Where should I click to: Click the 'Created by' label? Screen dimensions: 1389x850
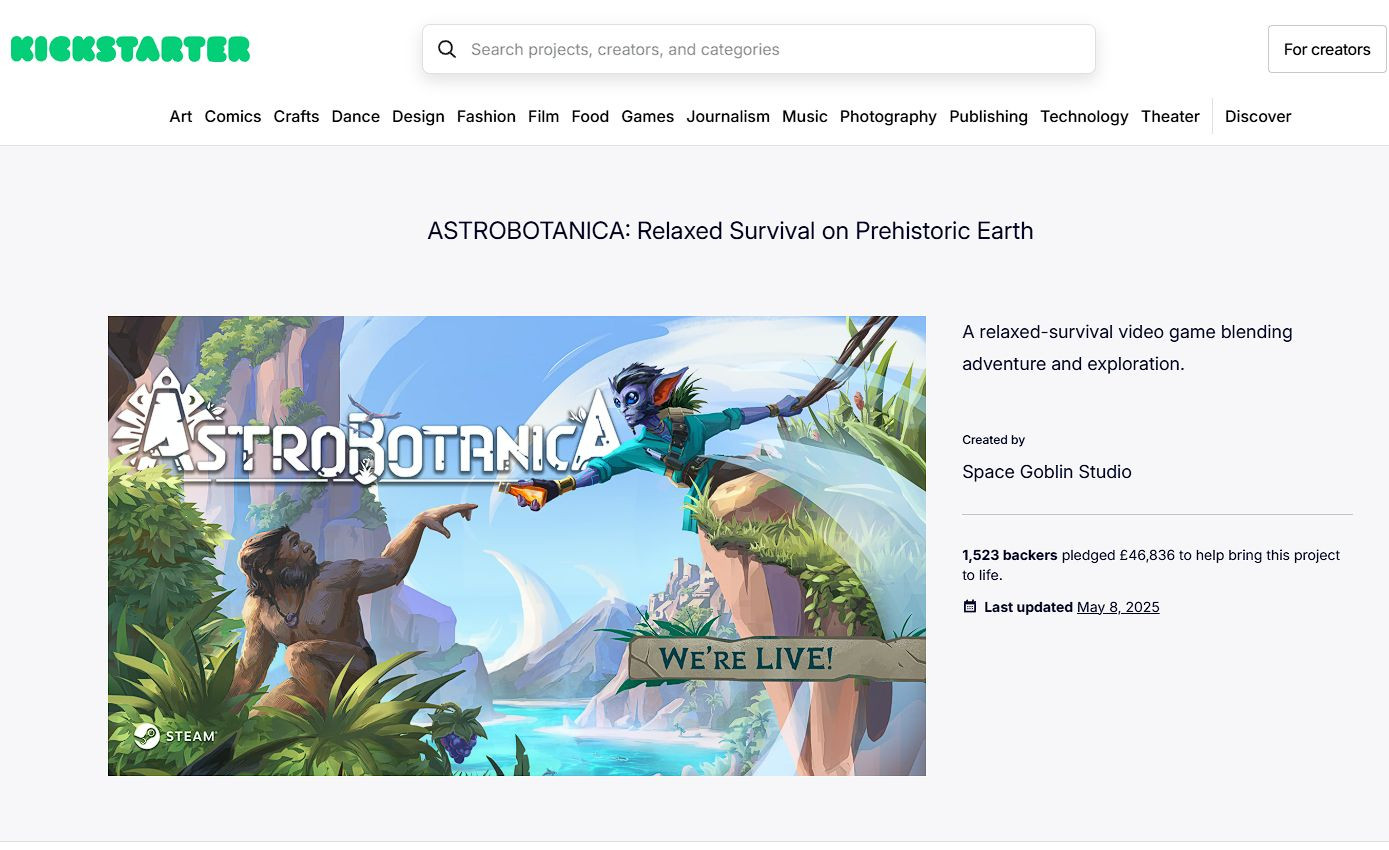point(994,440)
